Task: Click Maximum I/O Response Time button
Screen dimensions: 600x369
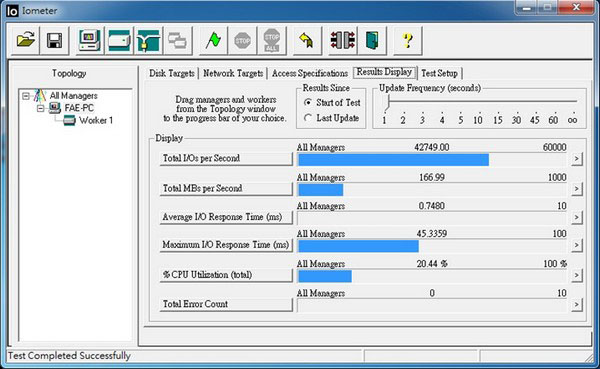Action: click(x=226, y=245)
